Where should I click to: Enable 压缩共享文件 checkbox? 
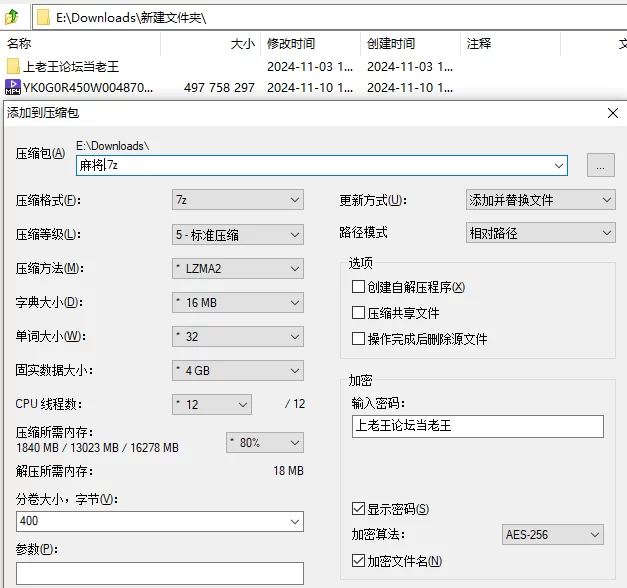358,313
